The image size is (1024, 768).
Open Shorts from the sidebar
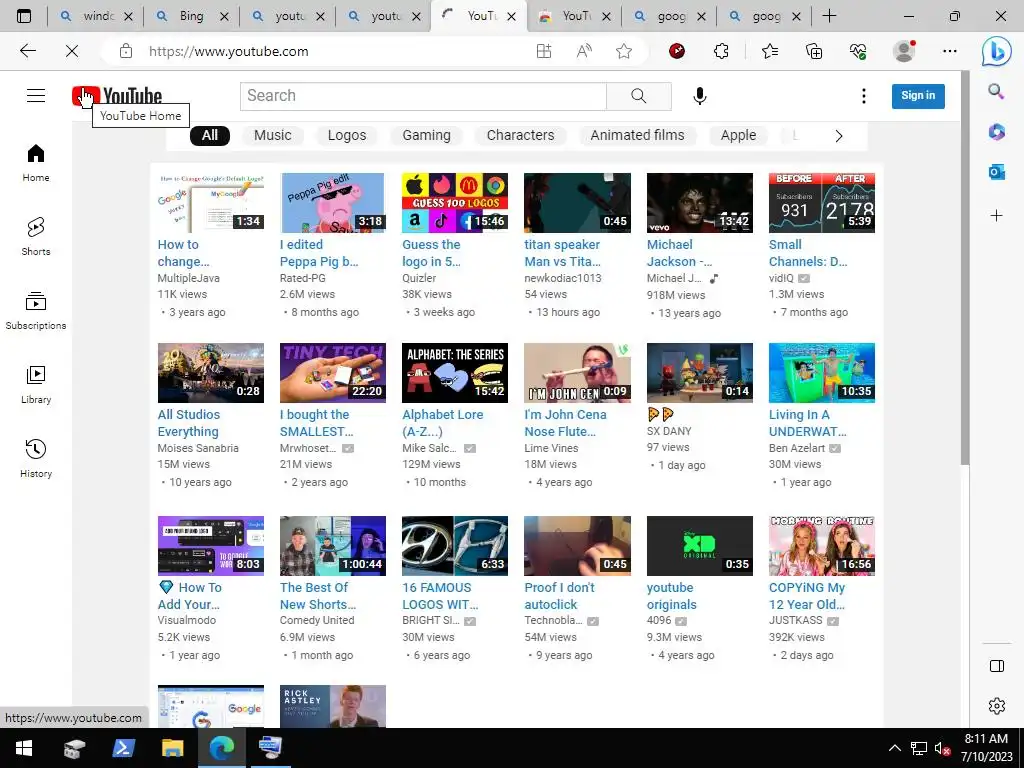point(36,236)
